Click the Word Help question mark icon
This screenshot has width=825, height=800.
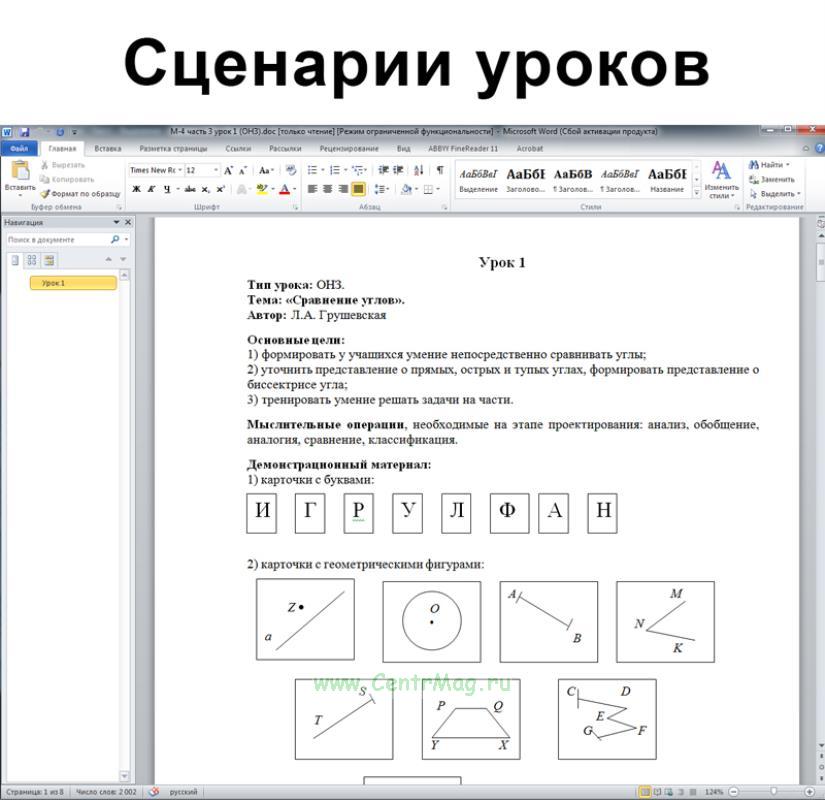819,149
